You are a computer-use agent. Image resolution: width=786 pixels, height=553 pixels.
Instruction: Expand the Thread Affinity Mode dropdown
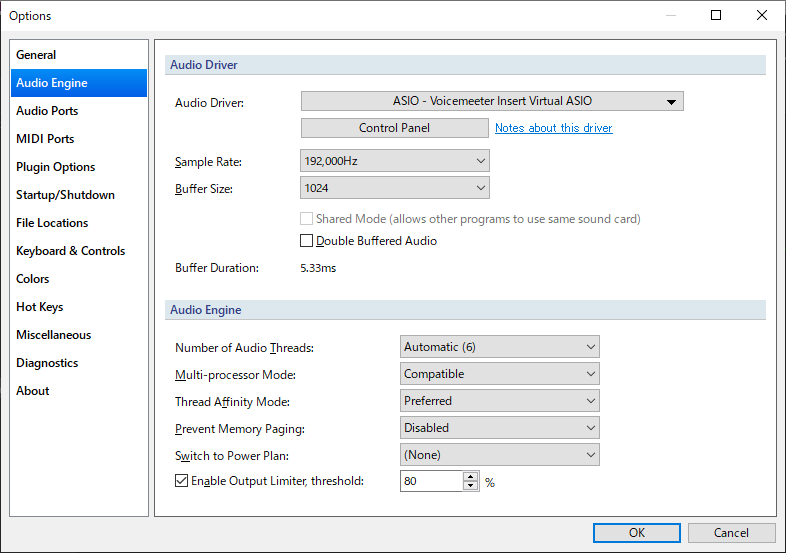click(x=499, y=401)
